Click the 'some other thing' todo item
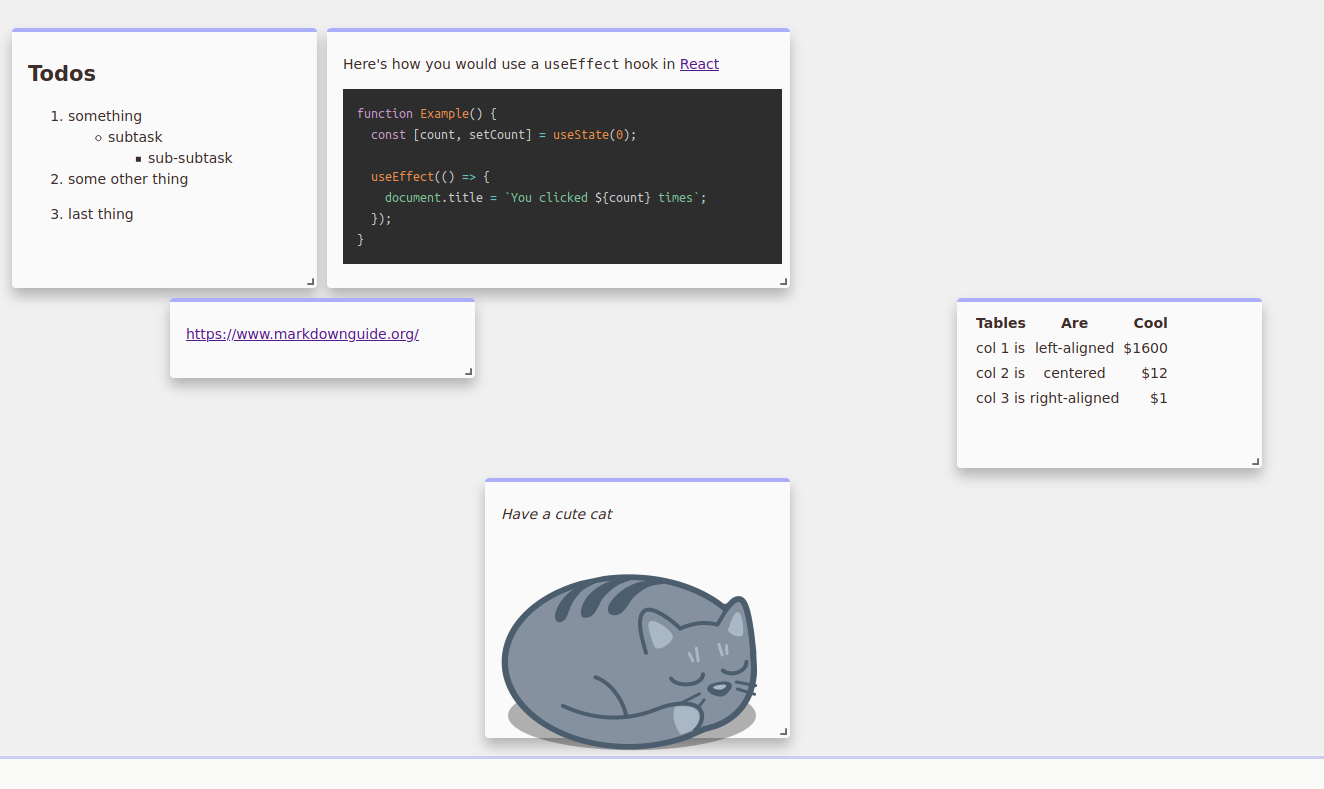 coord(128,179)
